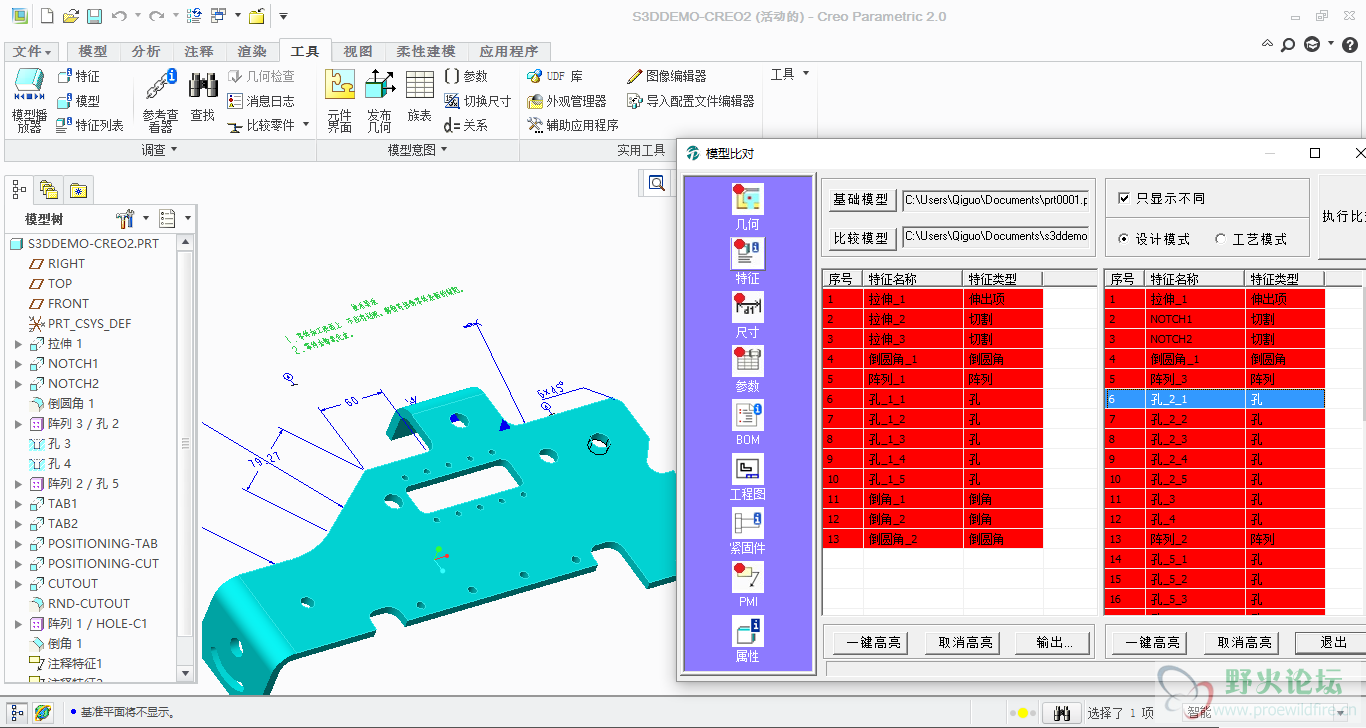The height and width of the screenshot is (728, 1366).
Task: Click the 退出 exit button
Action: tap(1333, 642)
